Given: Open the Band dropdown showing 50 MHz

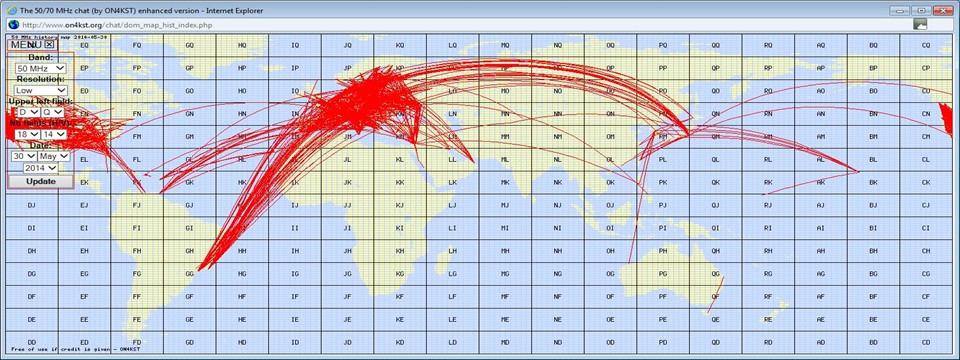Looking at the screenshot, I should 41,69.
